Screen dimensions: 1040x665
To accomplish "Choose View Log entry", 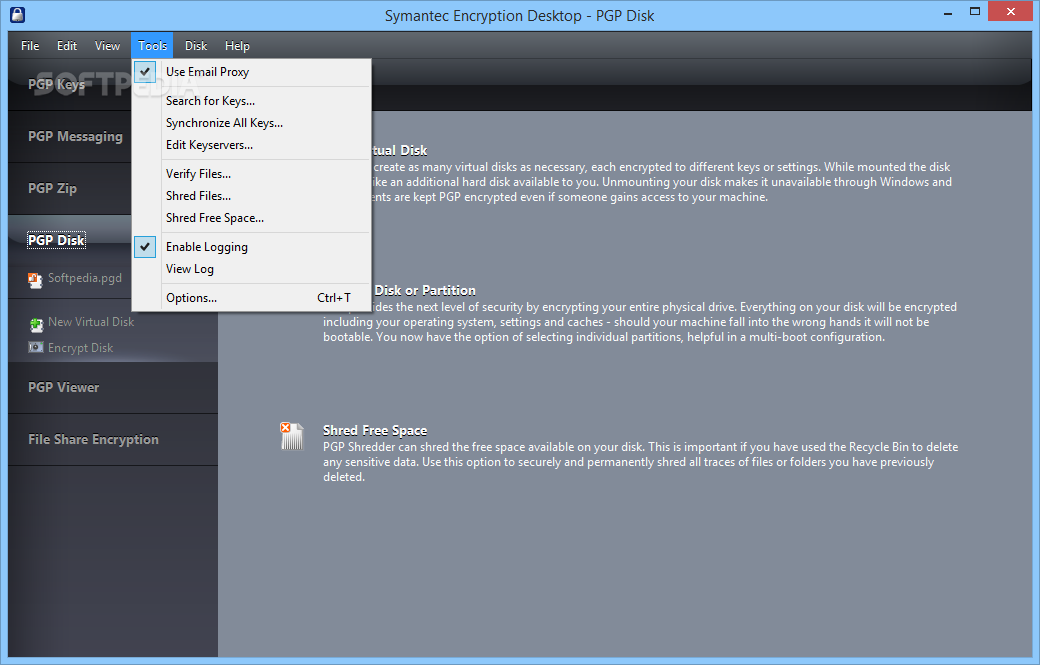I will (251, 269).
